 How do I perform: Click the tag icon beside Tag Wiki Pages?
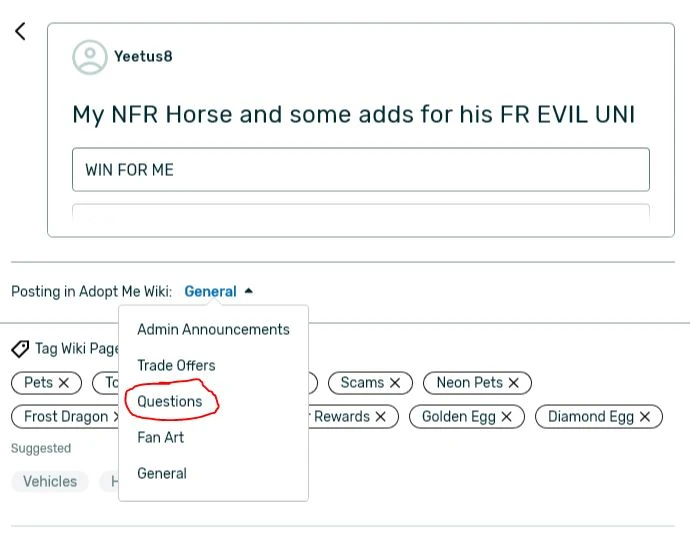[x=20, y=349]
